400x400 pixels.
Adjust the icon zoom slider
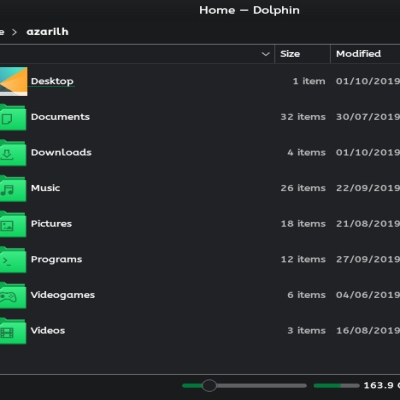tap(244, 386)
